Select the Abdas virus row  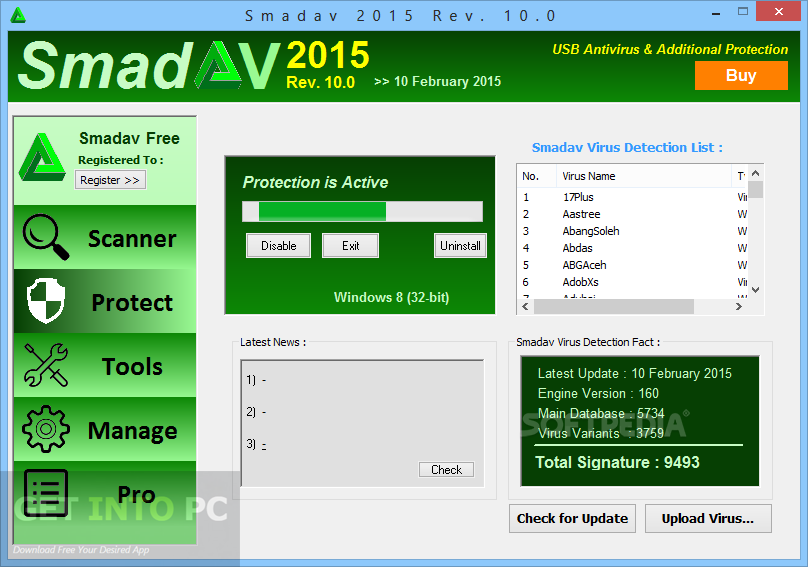pyautogui.click(x=632, y=248)
